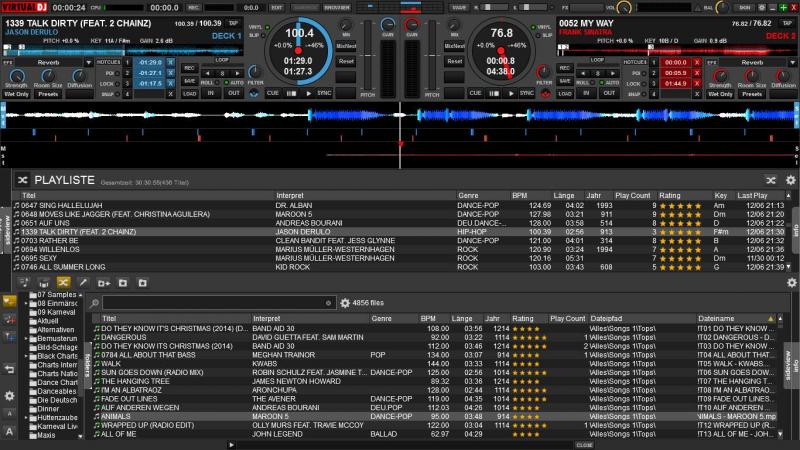The image size is (800, 450).
Task: Click deck 1 CUE button
Action: tap(273, 93)
